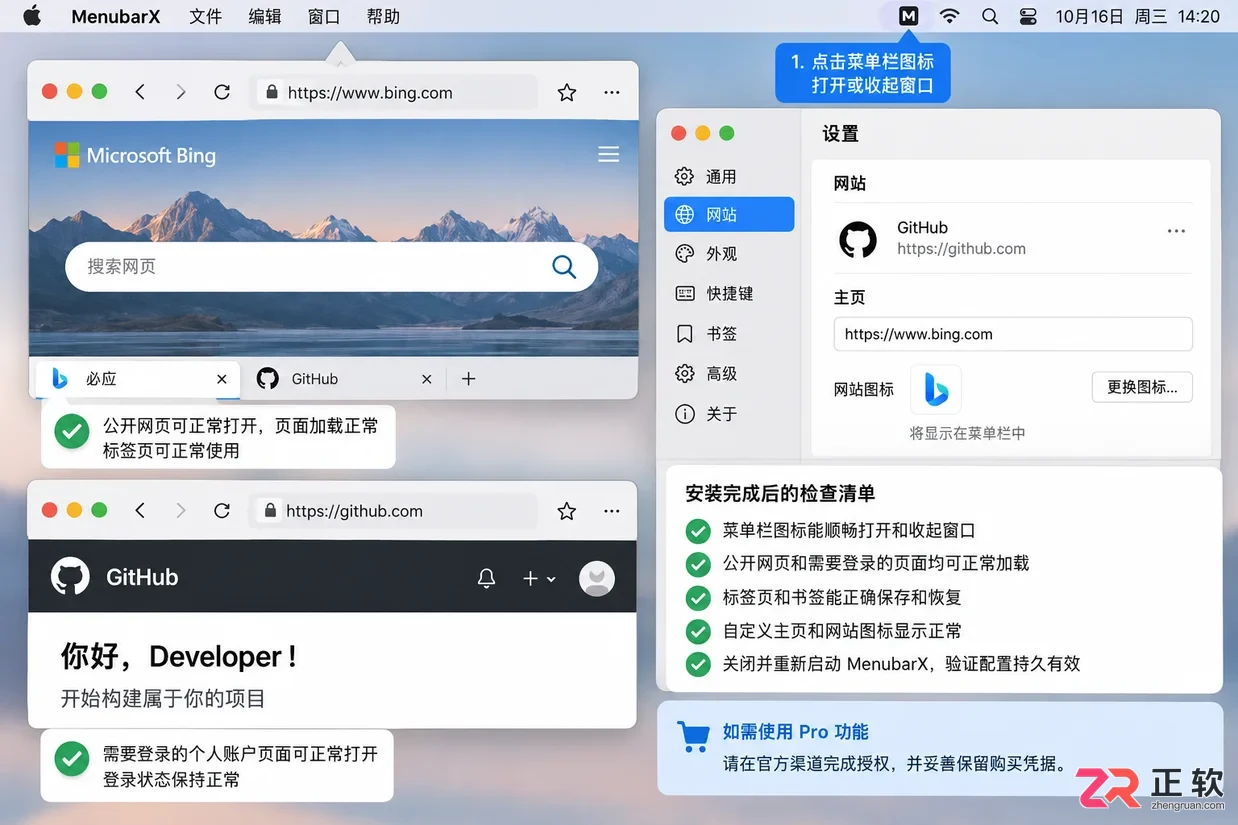Open Spotlight search in menu bar
1238x825 pixels.
point(990,16)
